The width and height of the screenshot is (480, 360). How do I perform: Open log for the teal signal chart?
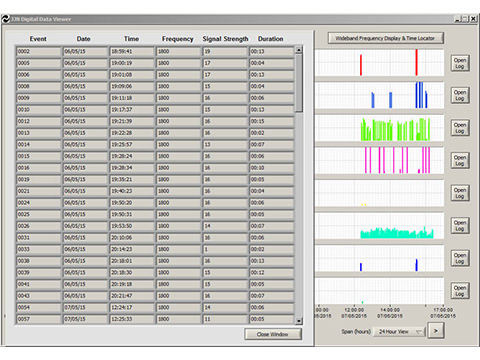pyautogui.click(x=460, y=226)
